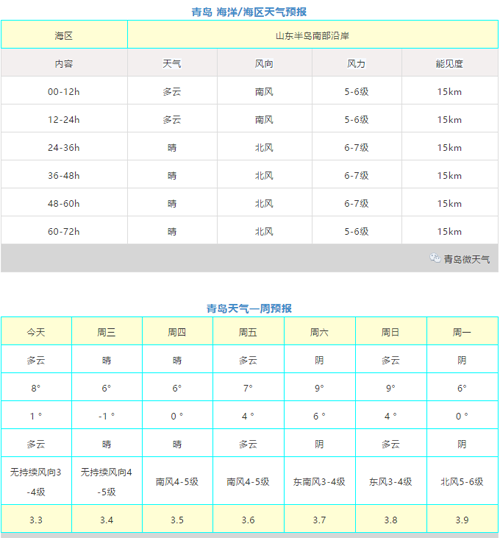Click the 风向 column header
Viewport: 500px width, 538px height.
265,63
